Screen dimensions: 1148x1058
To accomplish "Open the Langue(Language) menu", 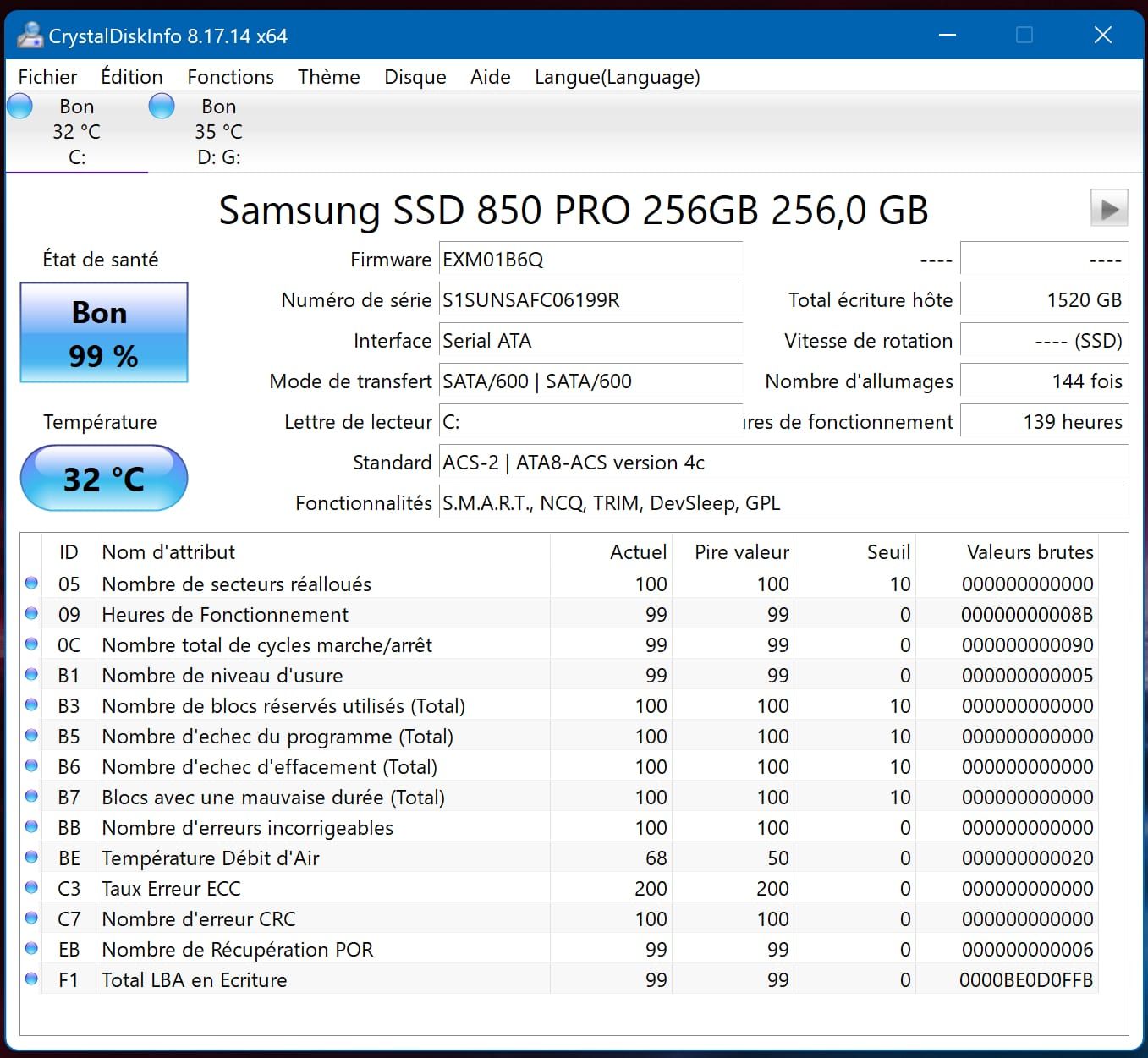I will [617, 77].
